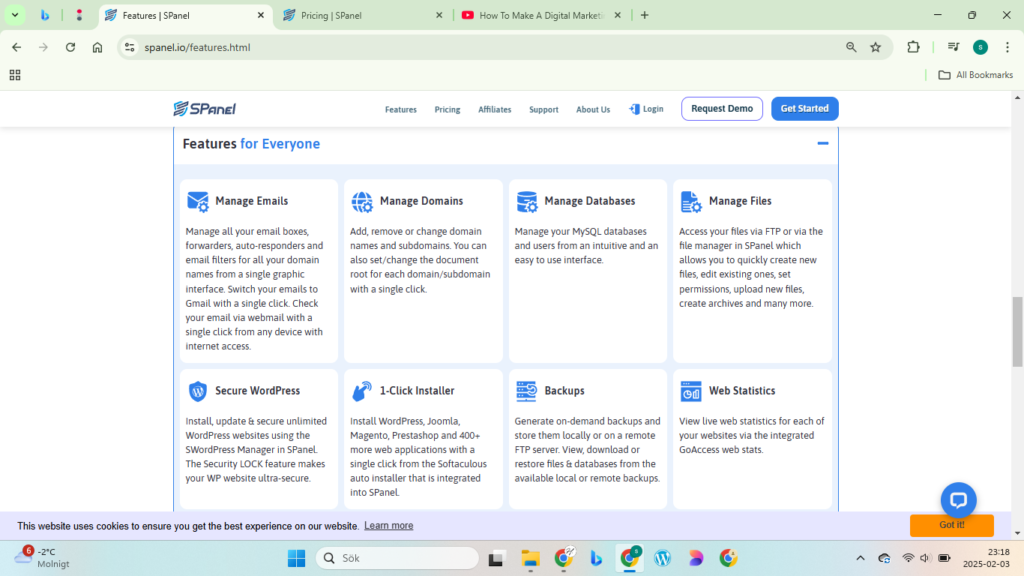Open Windows Start menu

pos(296,558)
